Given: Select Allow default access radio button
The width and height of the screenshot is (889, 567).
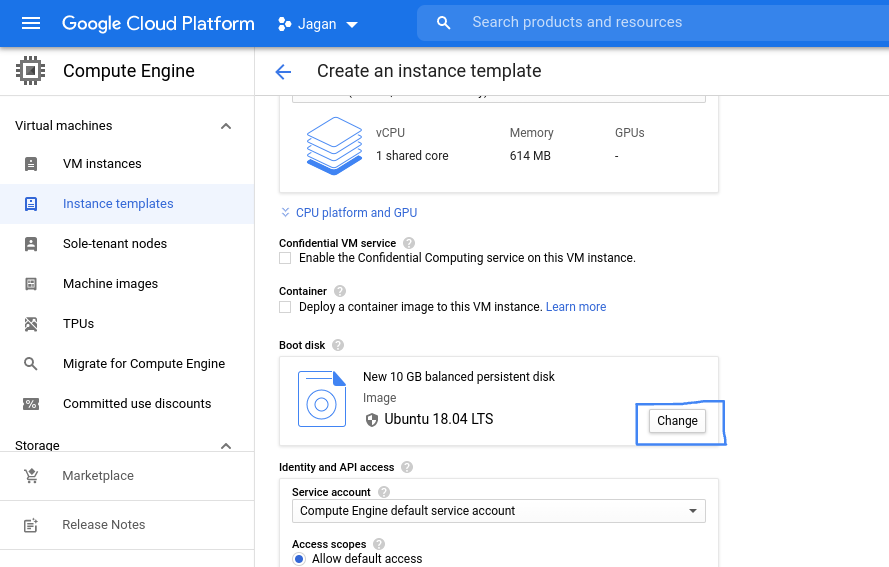Looking at the screenshot, I should 299,558.
